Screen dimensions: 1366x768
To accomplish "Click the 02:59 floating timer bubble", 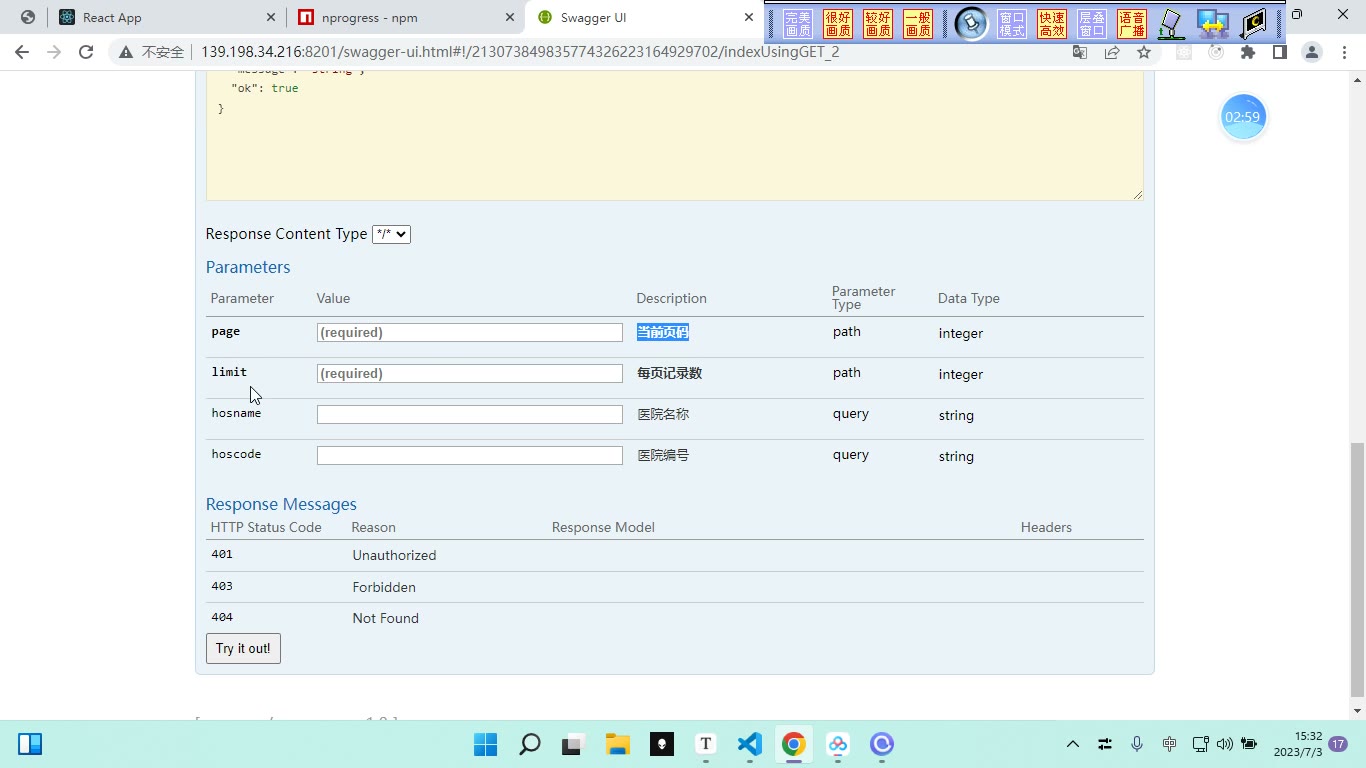I will pos(1243,117).
